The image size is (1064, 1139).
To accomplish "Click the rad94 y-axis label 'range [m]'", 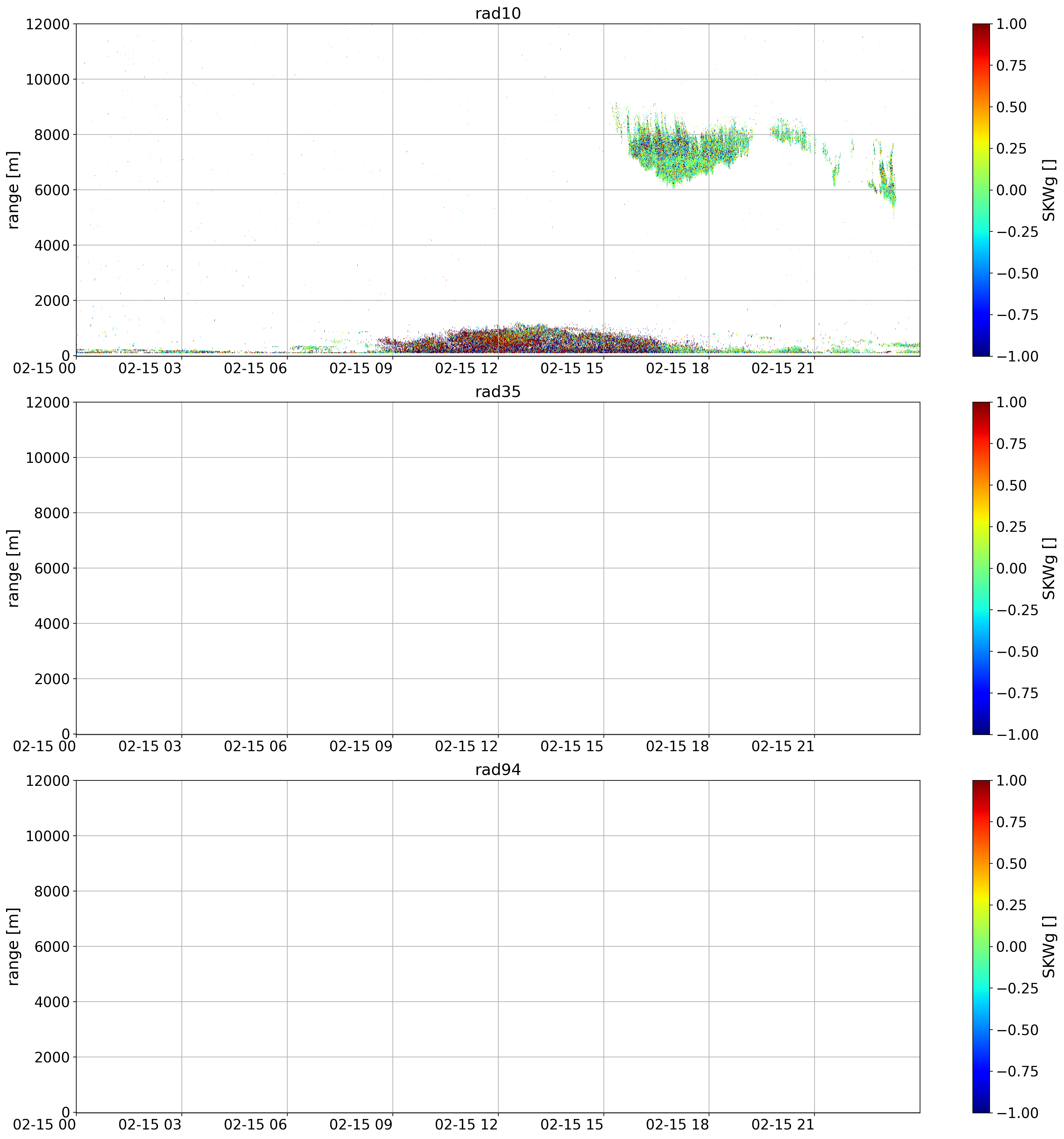I will tap(13, 946).
